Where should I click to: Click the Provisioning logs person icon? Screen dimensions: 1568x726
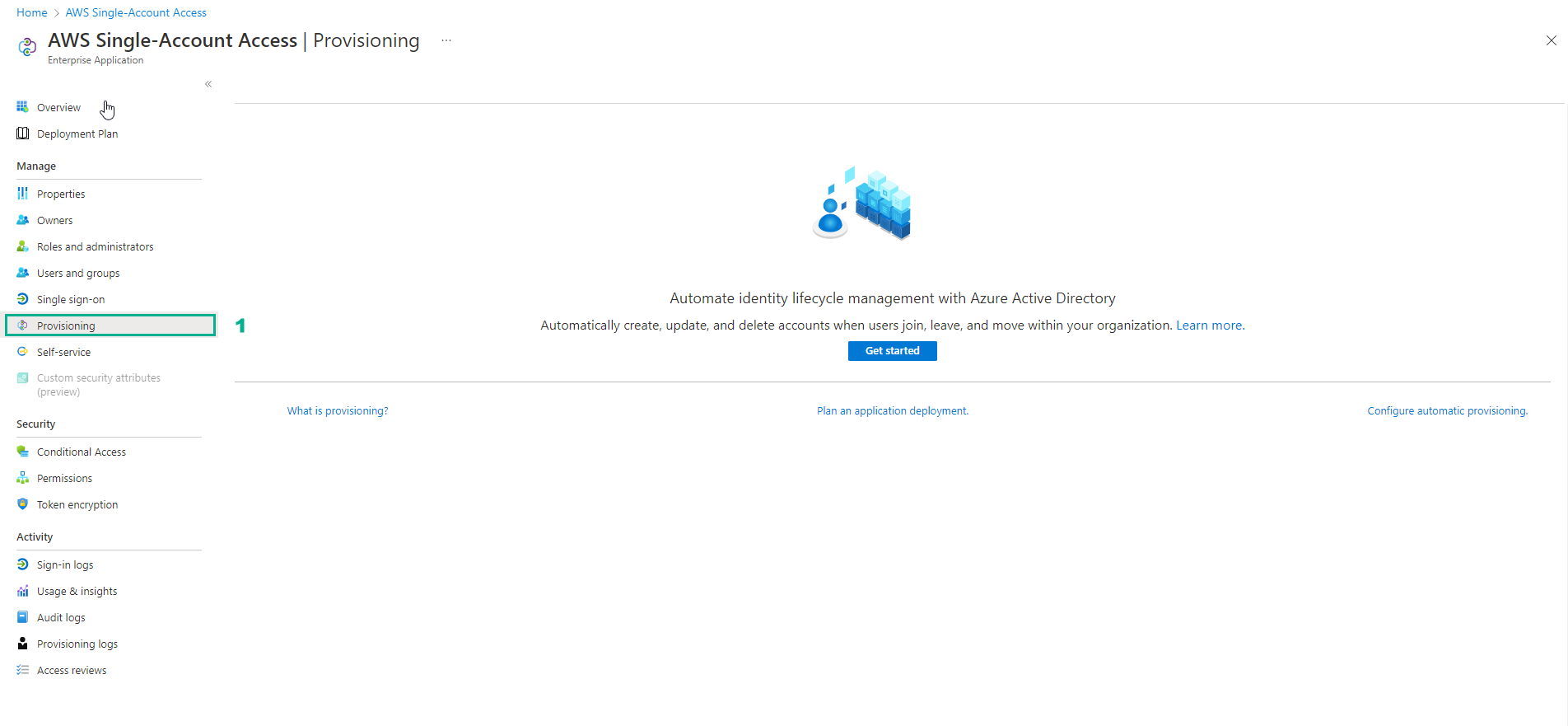pos(22,644)
